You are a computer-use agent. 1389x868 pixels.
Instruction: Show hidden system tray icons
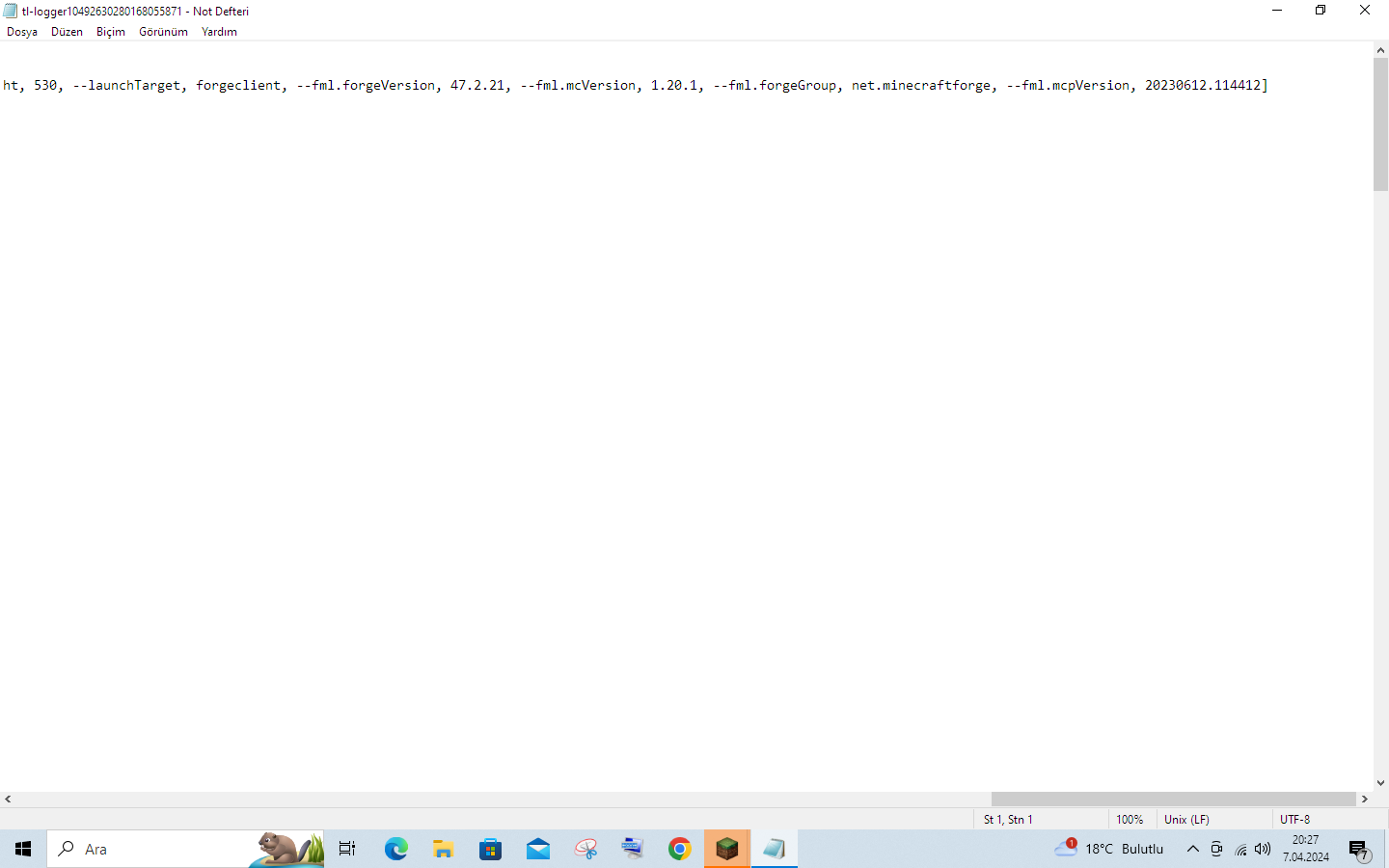pyautogui.click(x=1192, y=849)
